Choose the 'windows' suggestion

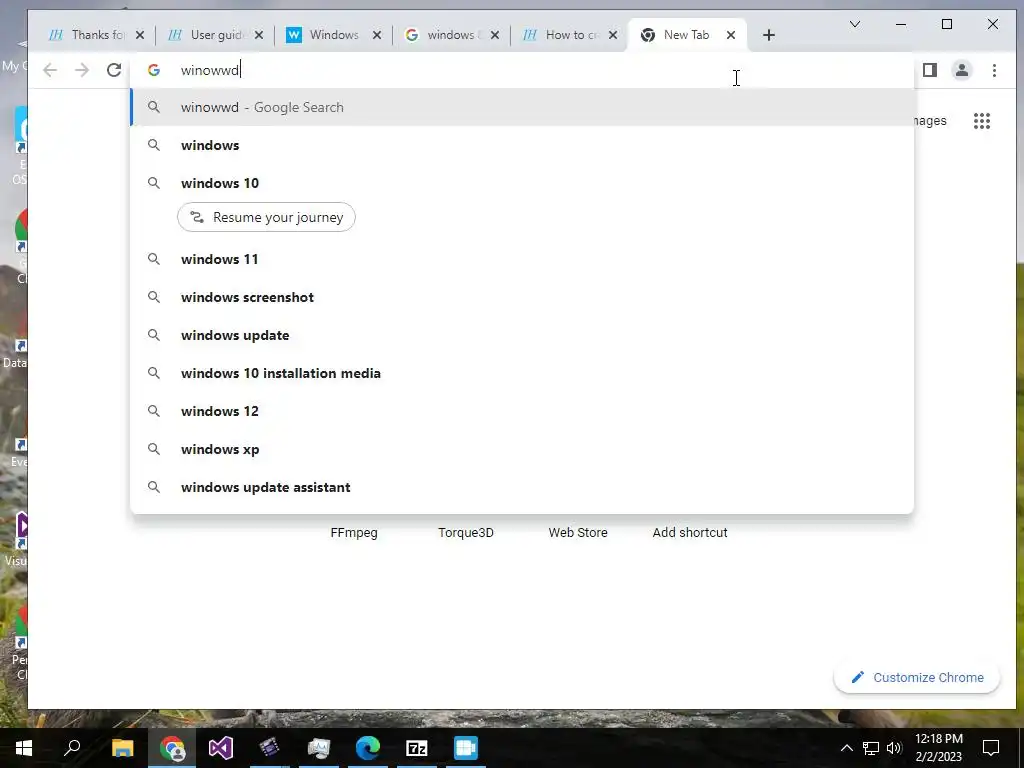click(x=522, y=145)
